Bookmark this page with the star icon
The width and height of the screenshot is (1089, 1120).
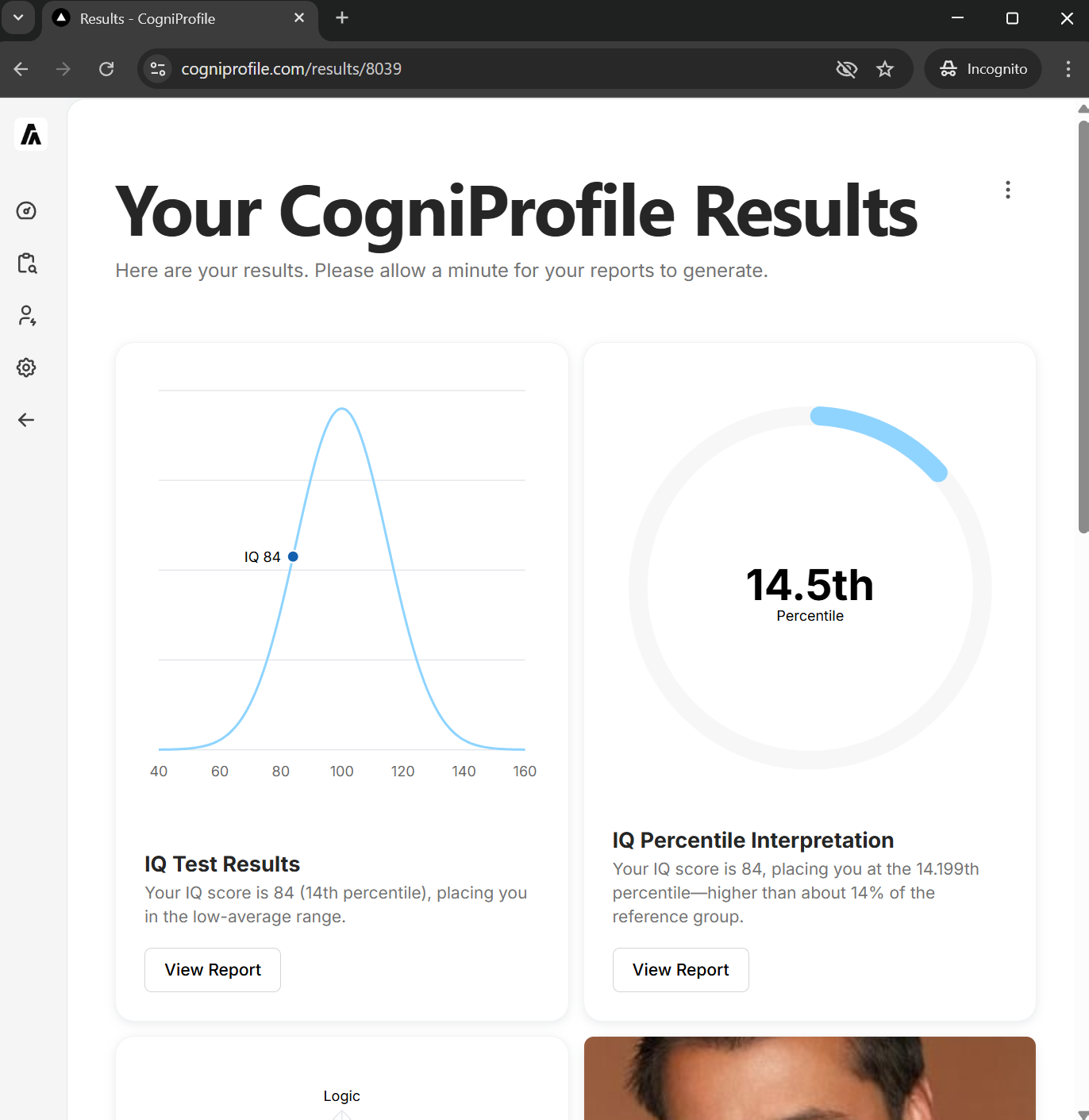click(x=885, y=69)
